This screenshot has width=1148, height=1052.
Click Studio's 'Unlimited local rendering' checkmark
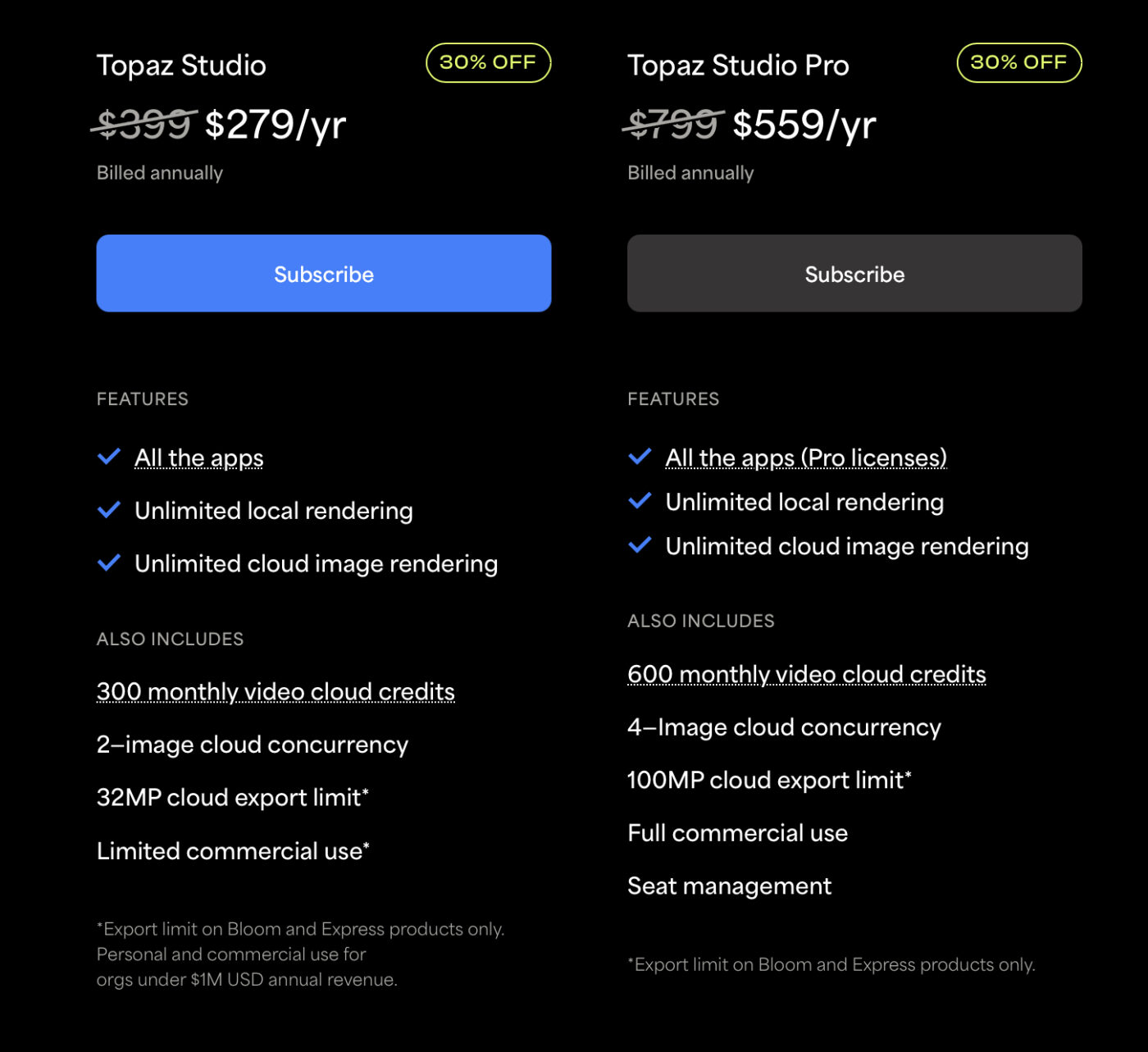point(109,510)
